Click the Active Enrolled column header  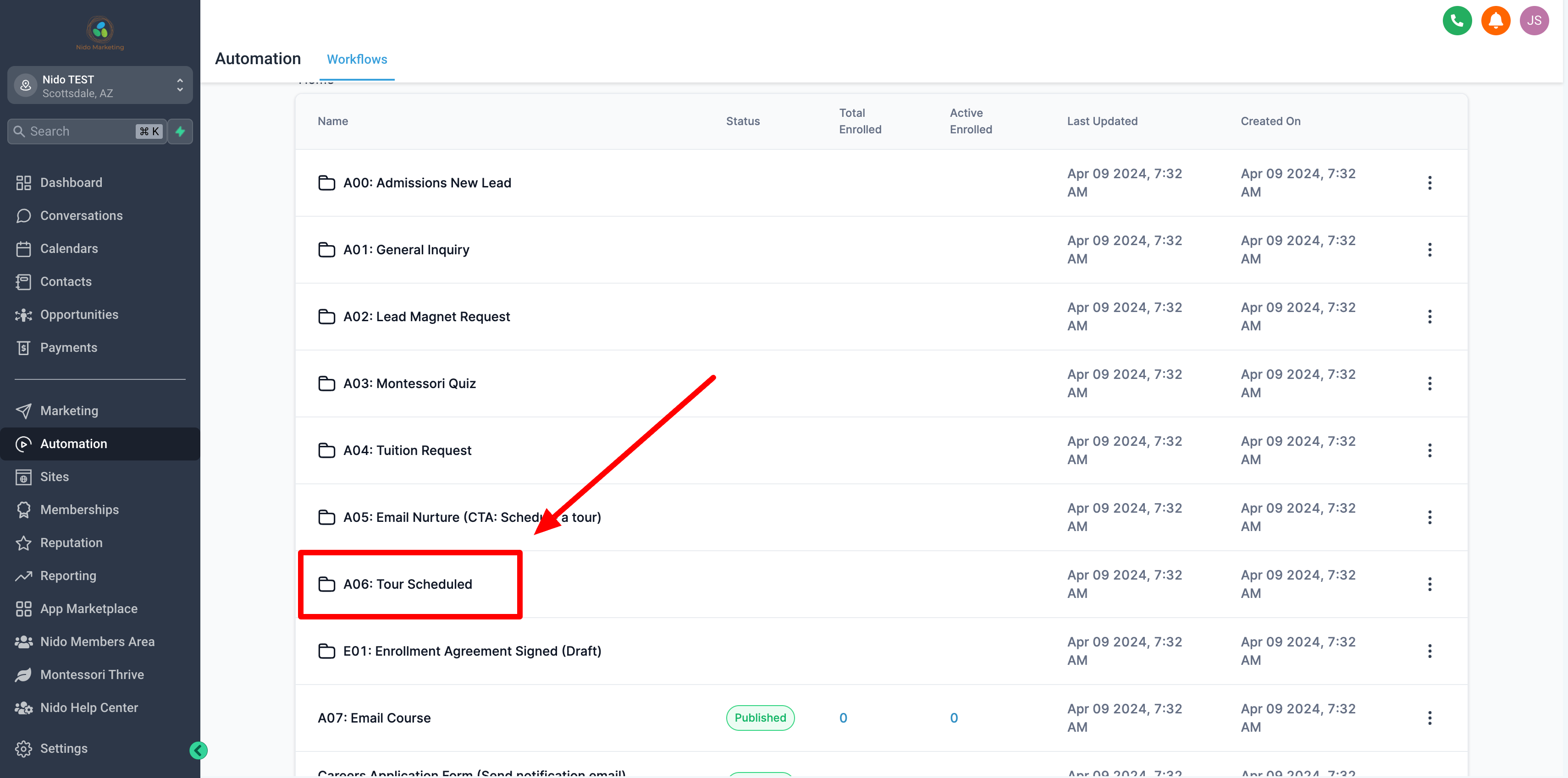pos(971,121)
